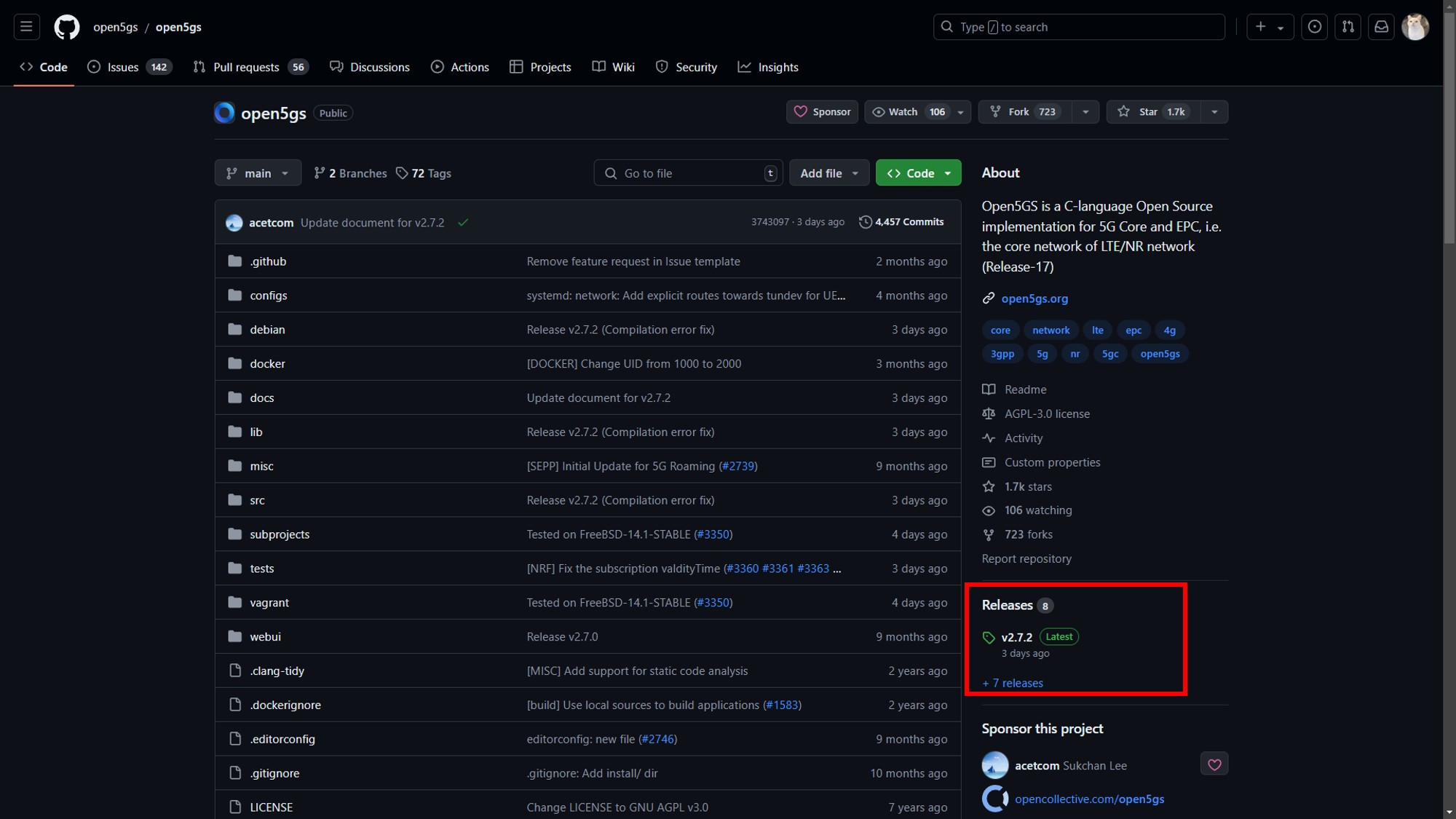
Task: Open the green Code dropdown
Action: coord(918,173)
